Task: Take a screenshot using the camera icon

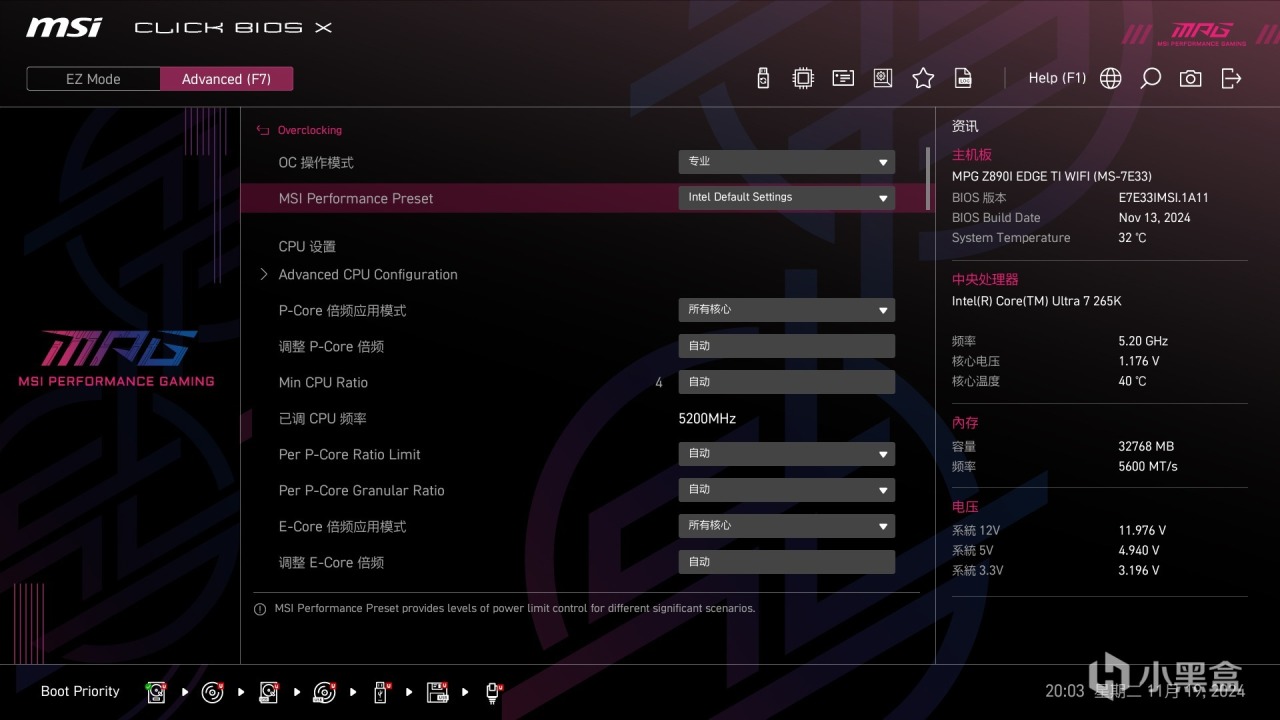Action: pos(1190,78)
